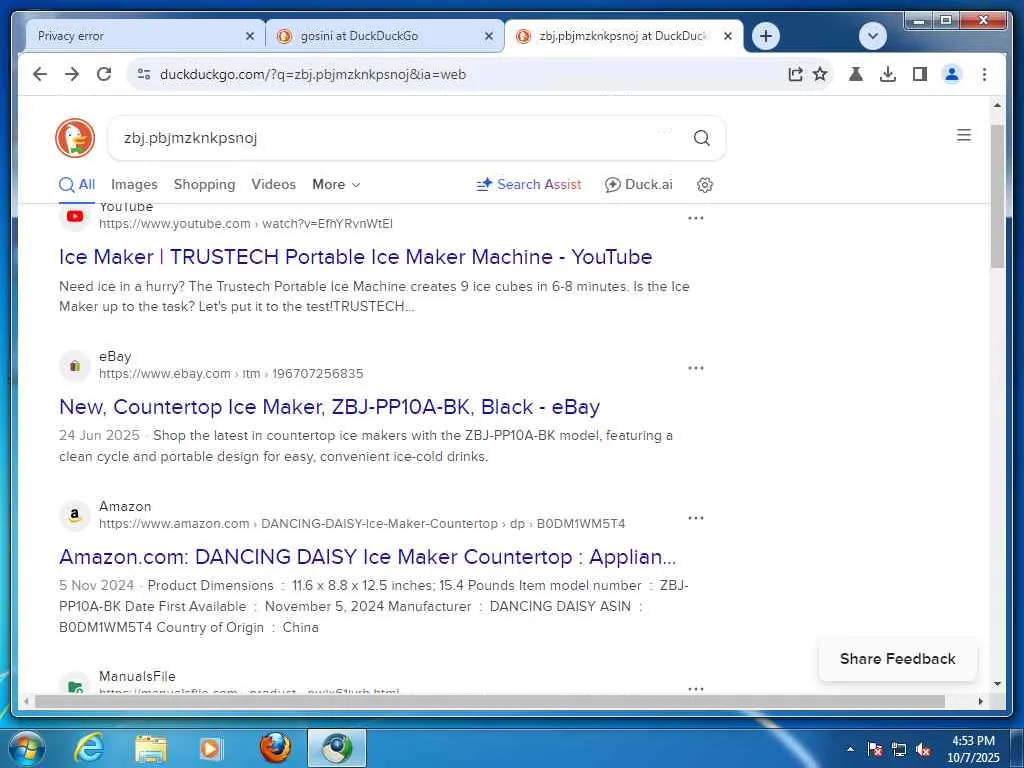Open Amazon DANCING DAISY Ice Maker link
Screen dimensions: 1024x768
pyautogui.click(x=368, y=557)
